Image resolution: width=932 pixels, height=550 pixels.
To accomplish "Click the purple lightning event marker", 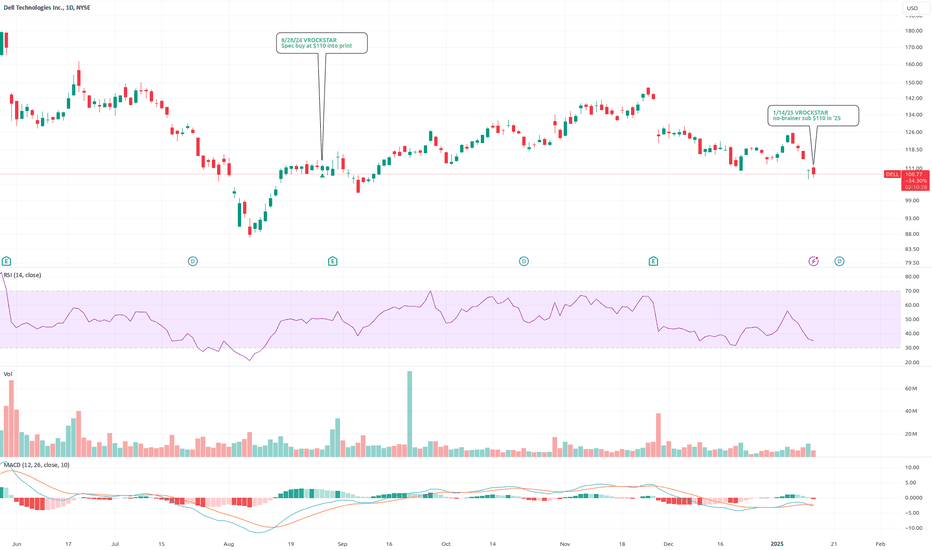I will point(814,261).
